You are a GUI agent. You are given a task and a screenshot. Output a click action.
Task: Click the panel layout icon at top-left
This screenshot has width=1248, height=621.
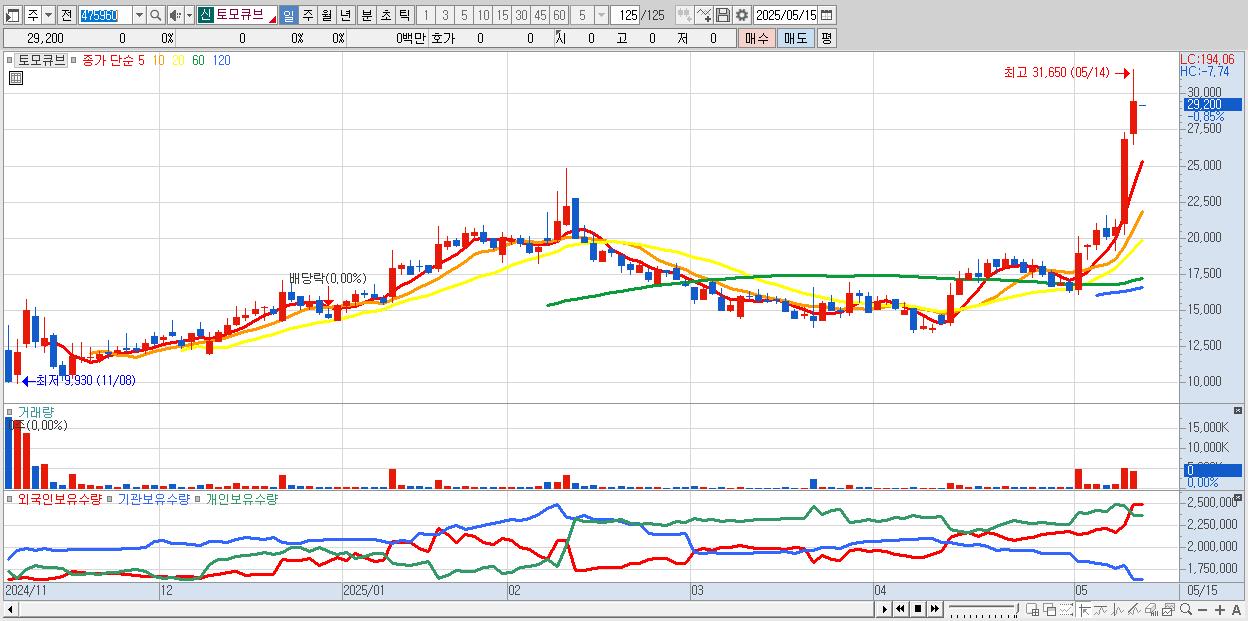13,15
